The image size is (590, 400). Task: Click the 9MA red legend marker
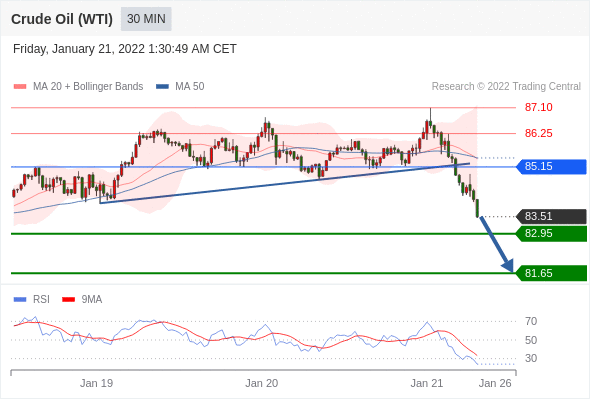[x=68, y=300]
